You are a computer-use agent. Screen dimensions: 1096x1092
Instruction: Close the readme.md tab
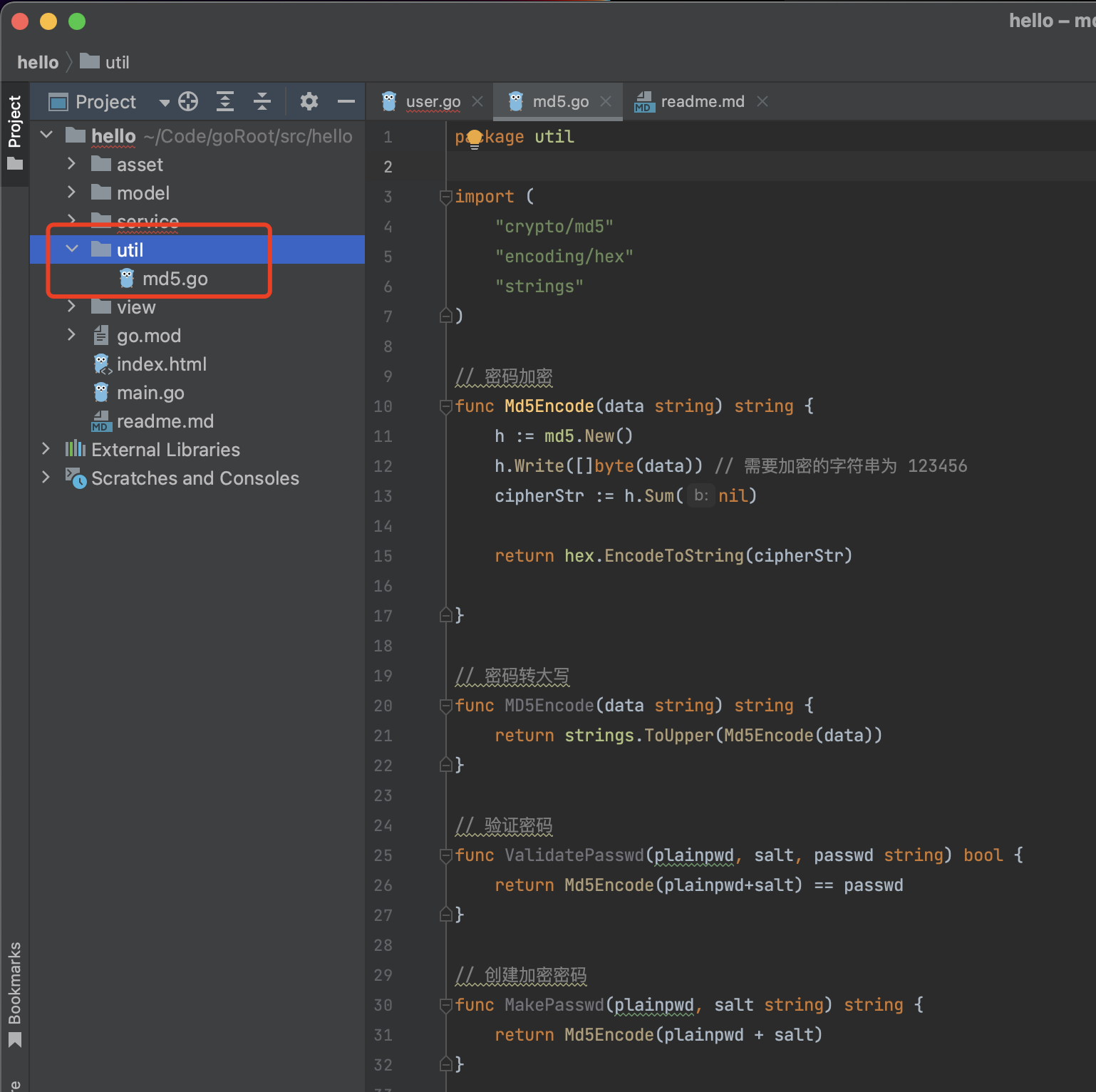tap(762, 102)
